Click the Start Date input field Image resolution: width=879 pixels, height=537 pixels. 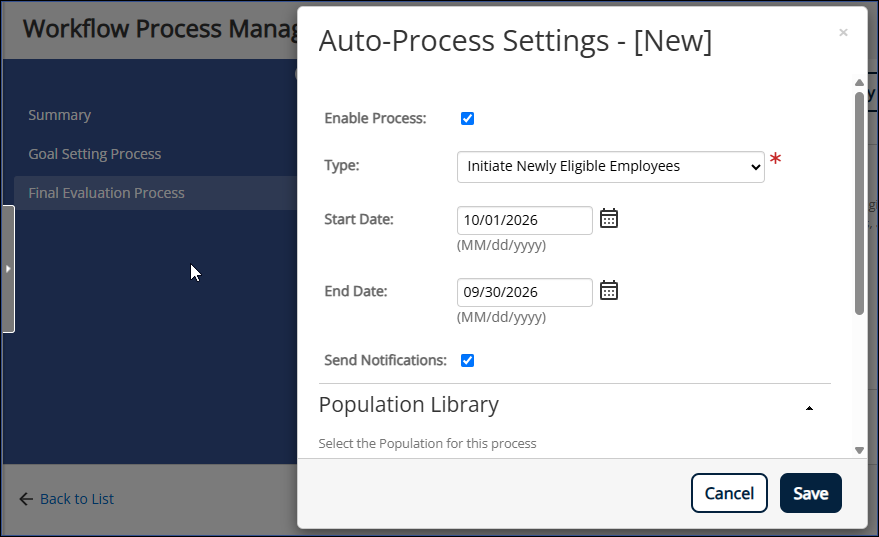(525, 220)
